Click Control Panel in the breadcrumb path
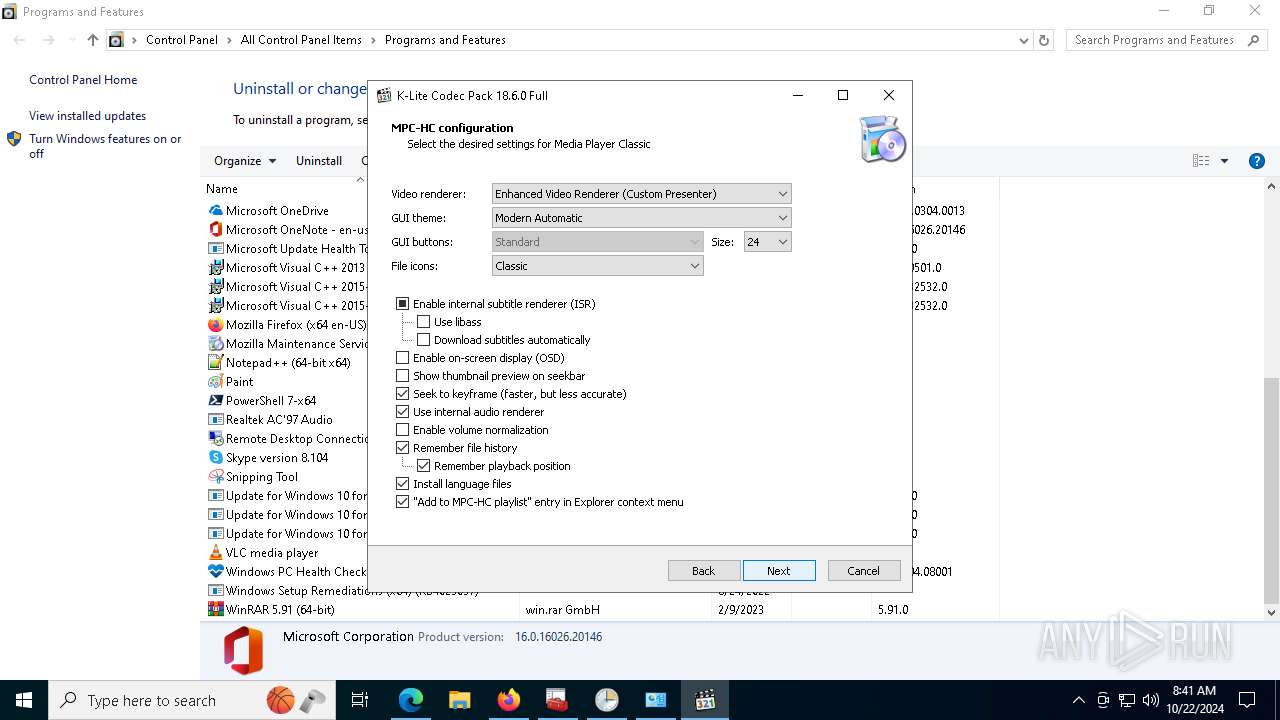Image resolution: width=1280 pixels, height=720 pixels. pos(182,40)
